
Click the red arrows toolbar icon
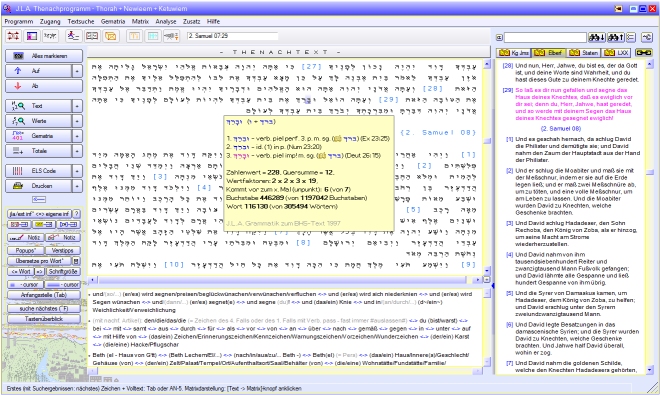click(13, 36)
